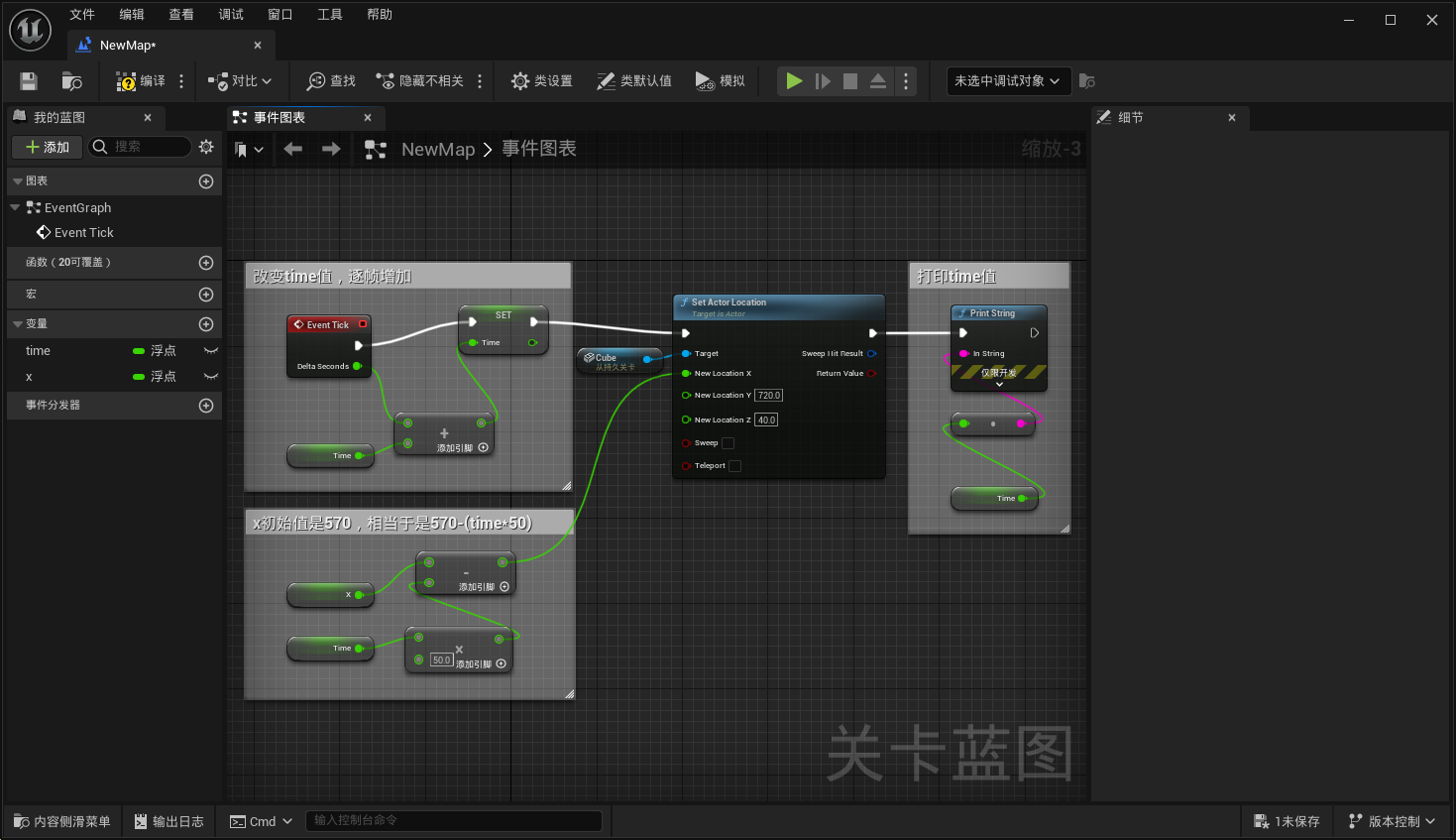Click the find debug object icon
Screen dimensions: 1456x840
pos(1087,81)
